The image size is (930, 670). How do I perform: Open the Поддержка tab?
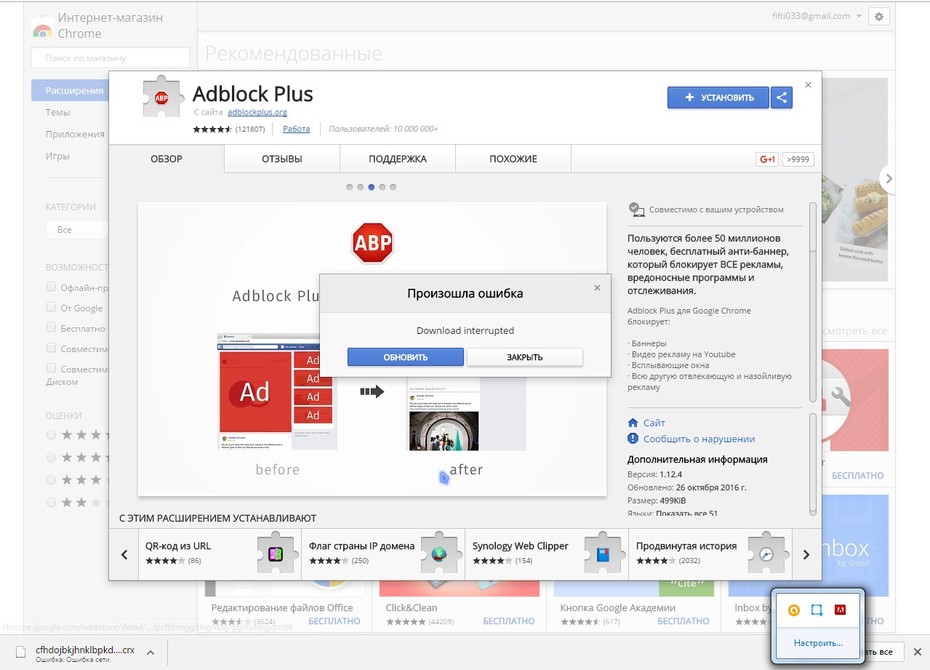pyautogui.click(x=397, y=159)
